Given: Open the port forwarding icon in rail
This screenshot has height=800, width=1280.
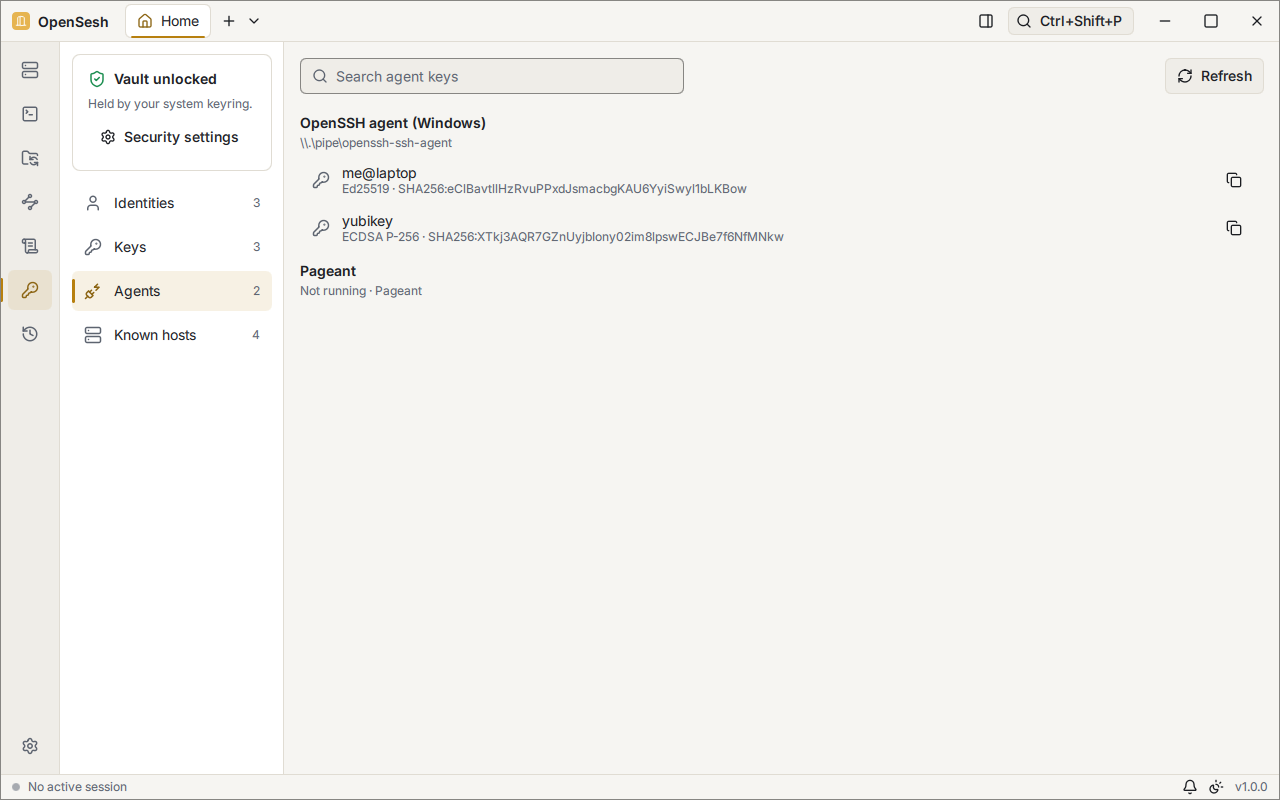Looking at the screenshot, I should point(30,202).
